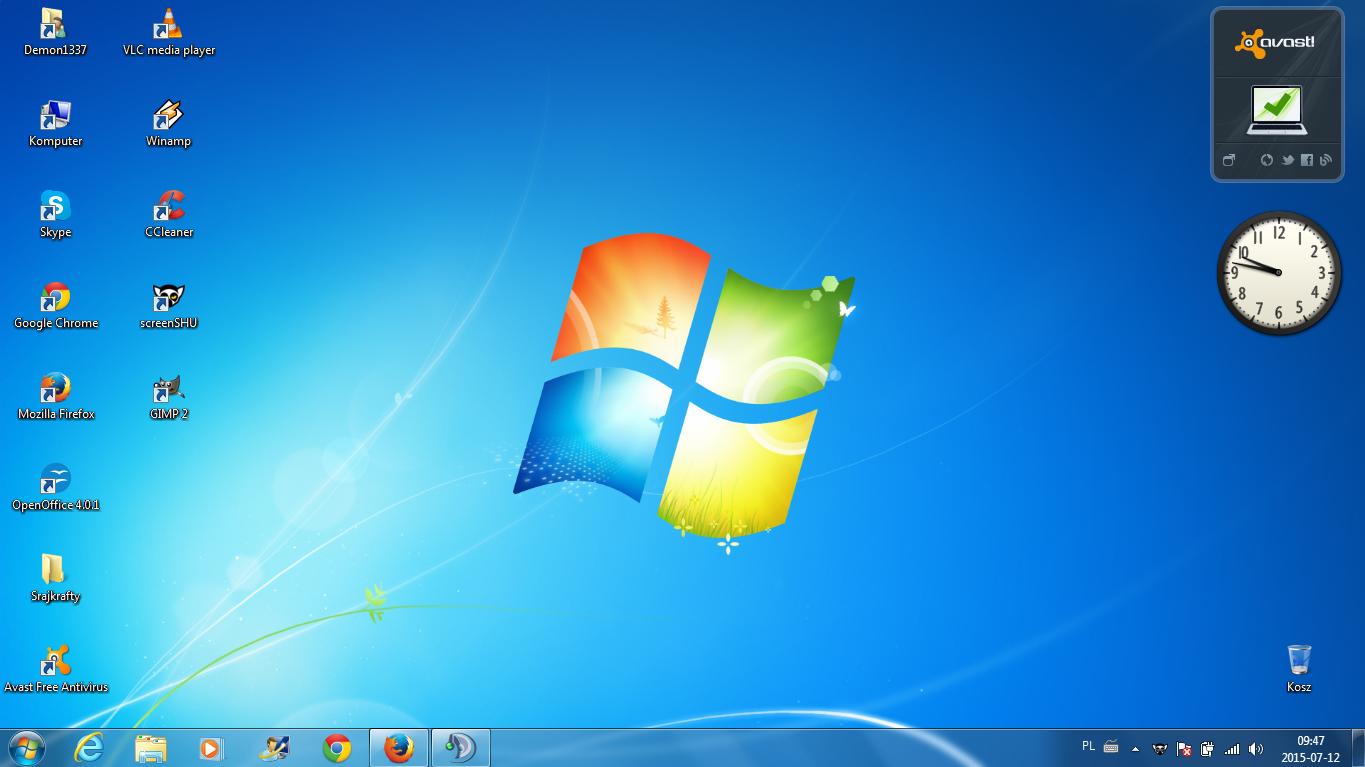Select the Komputer desktop icon
The height and width of the screenshot is (767, 1365).
55,123
